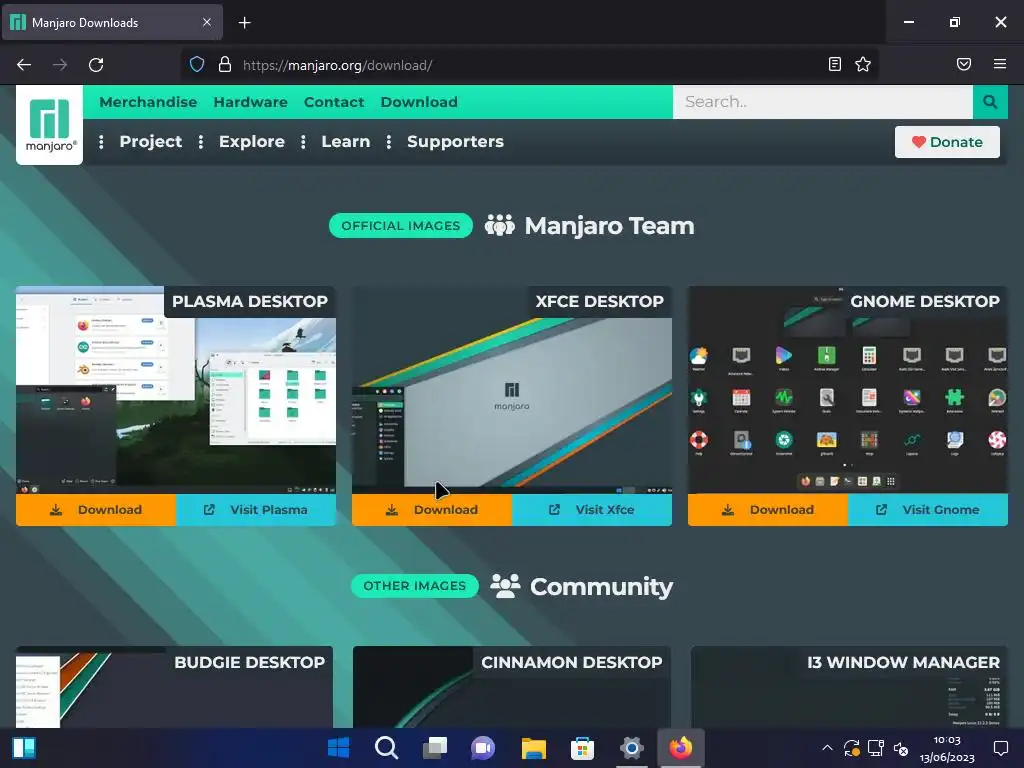Open the Chat app on taskbar

(x=483, y=748)
